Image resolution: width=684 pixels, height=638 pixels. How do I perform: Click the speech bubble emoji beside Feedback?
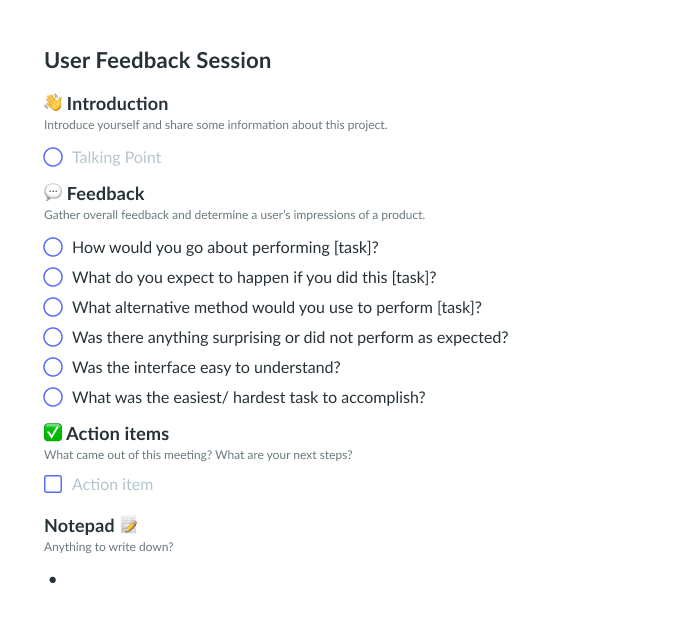pyautogui.click(x=53, y=193)
